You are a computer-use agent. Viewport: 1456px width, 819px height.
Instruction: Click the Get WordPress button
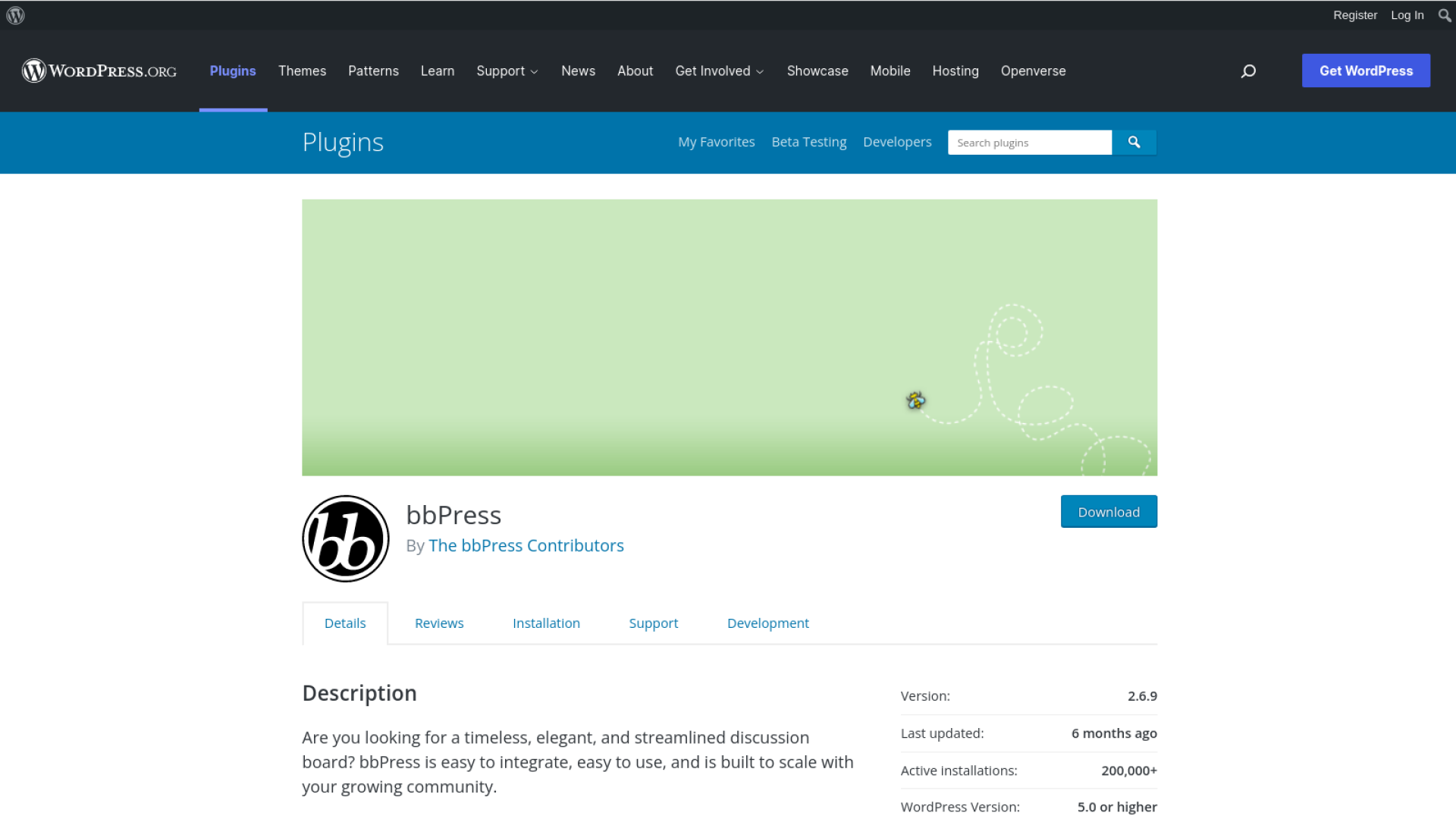pos(1366,71)
